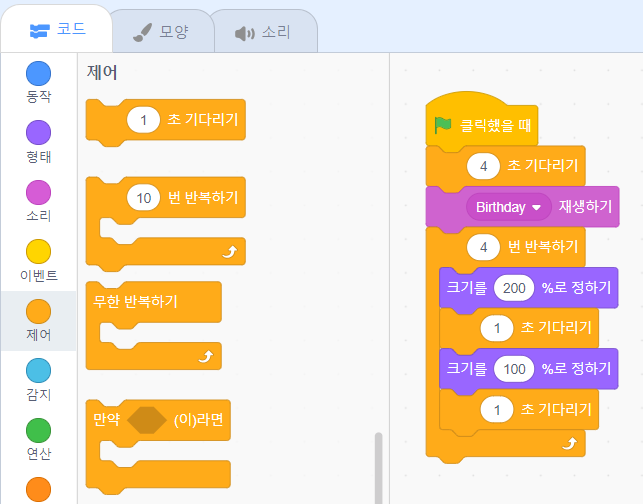
Task: Click the blocks icon on 코드 tab
Action: pyautogui.click(x=40, y=31)
